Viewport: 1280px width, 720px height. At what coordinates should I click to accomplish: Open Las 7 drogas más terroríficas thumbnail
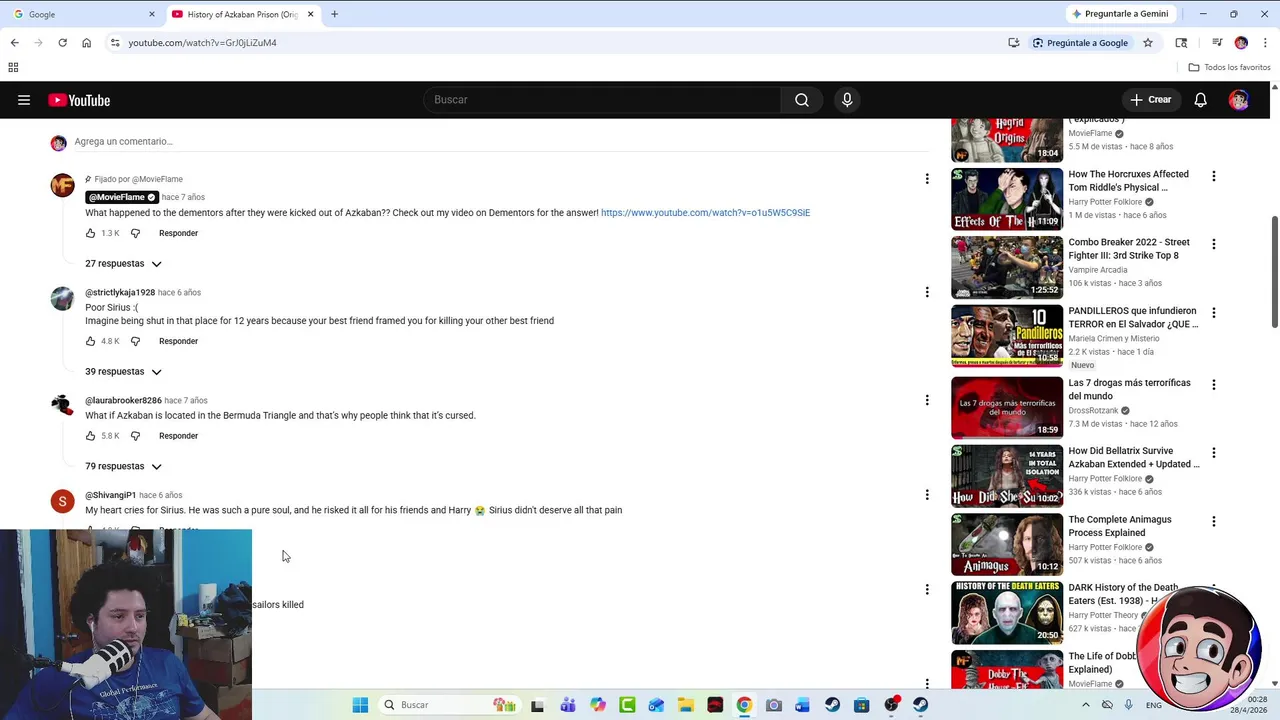[1007, 408]
